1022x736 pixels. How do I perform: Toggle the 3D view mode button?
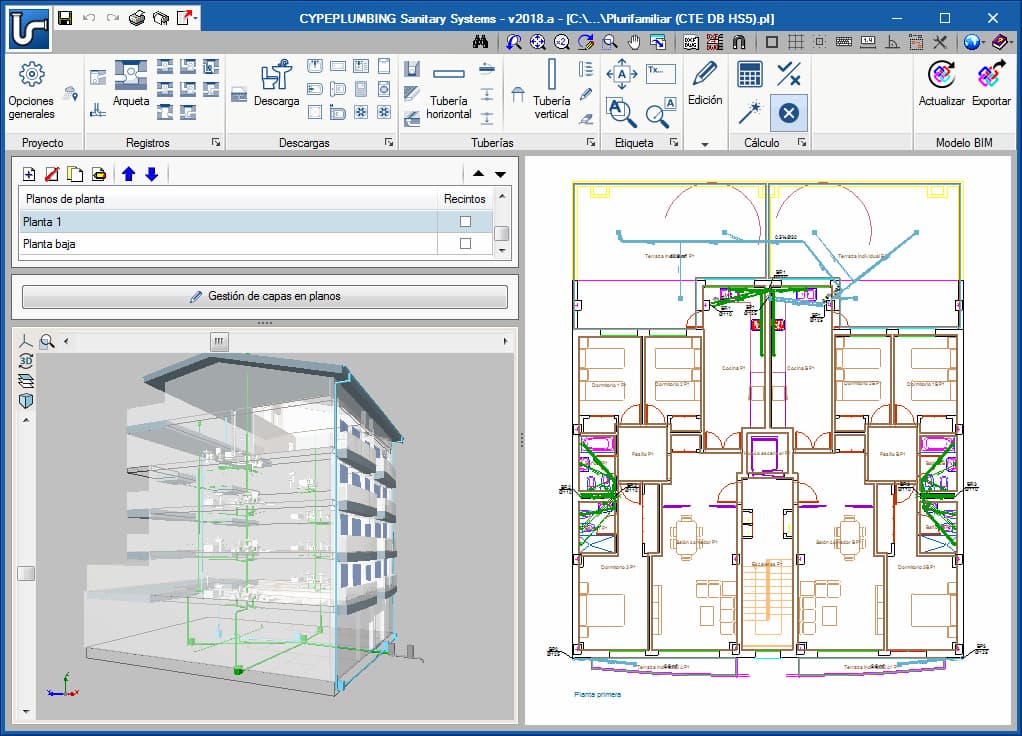coord(26,360)
